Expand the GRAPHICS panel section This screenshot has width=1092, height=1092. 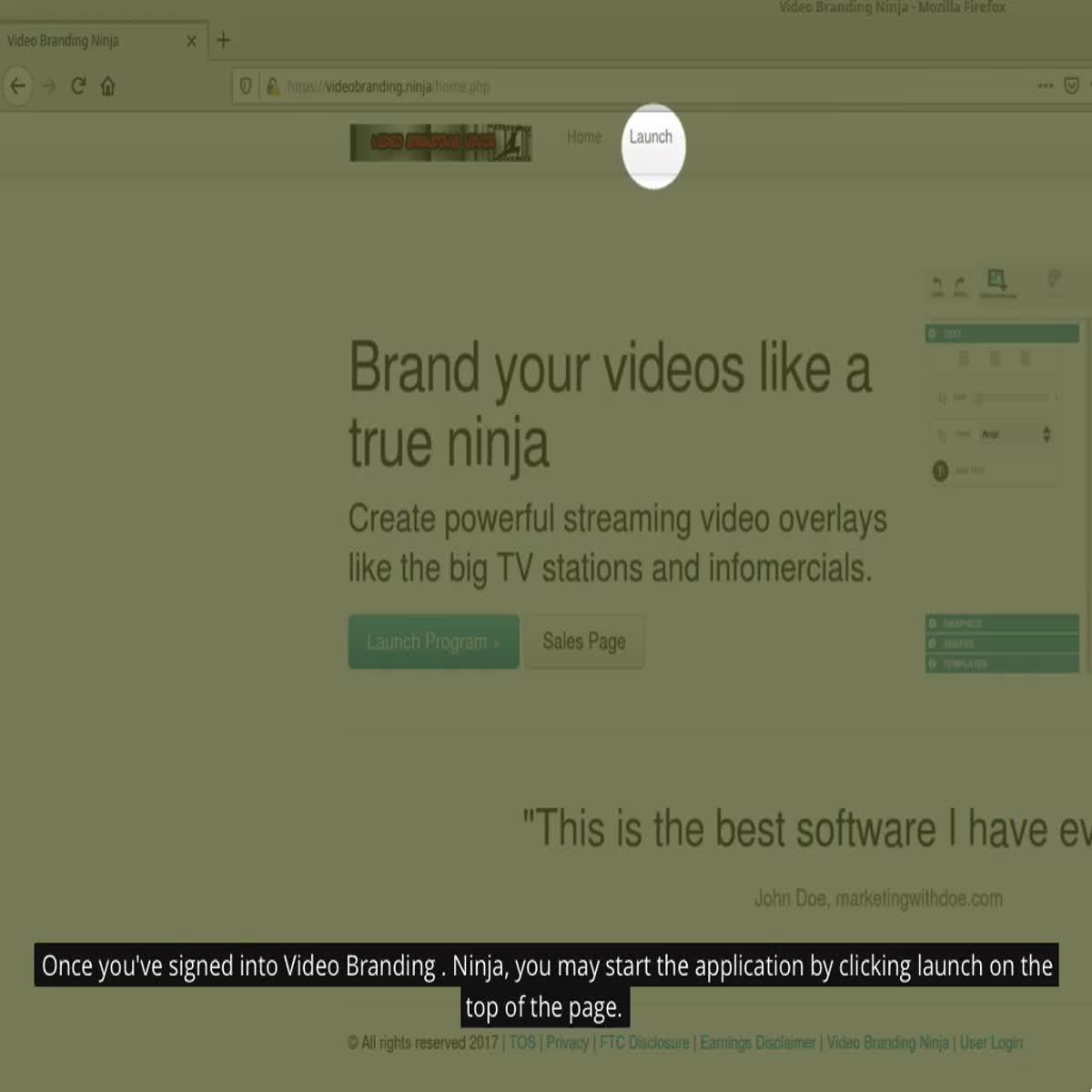click(999, 623)
